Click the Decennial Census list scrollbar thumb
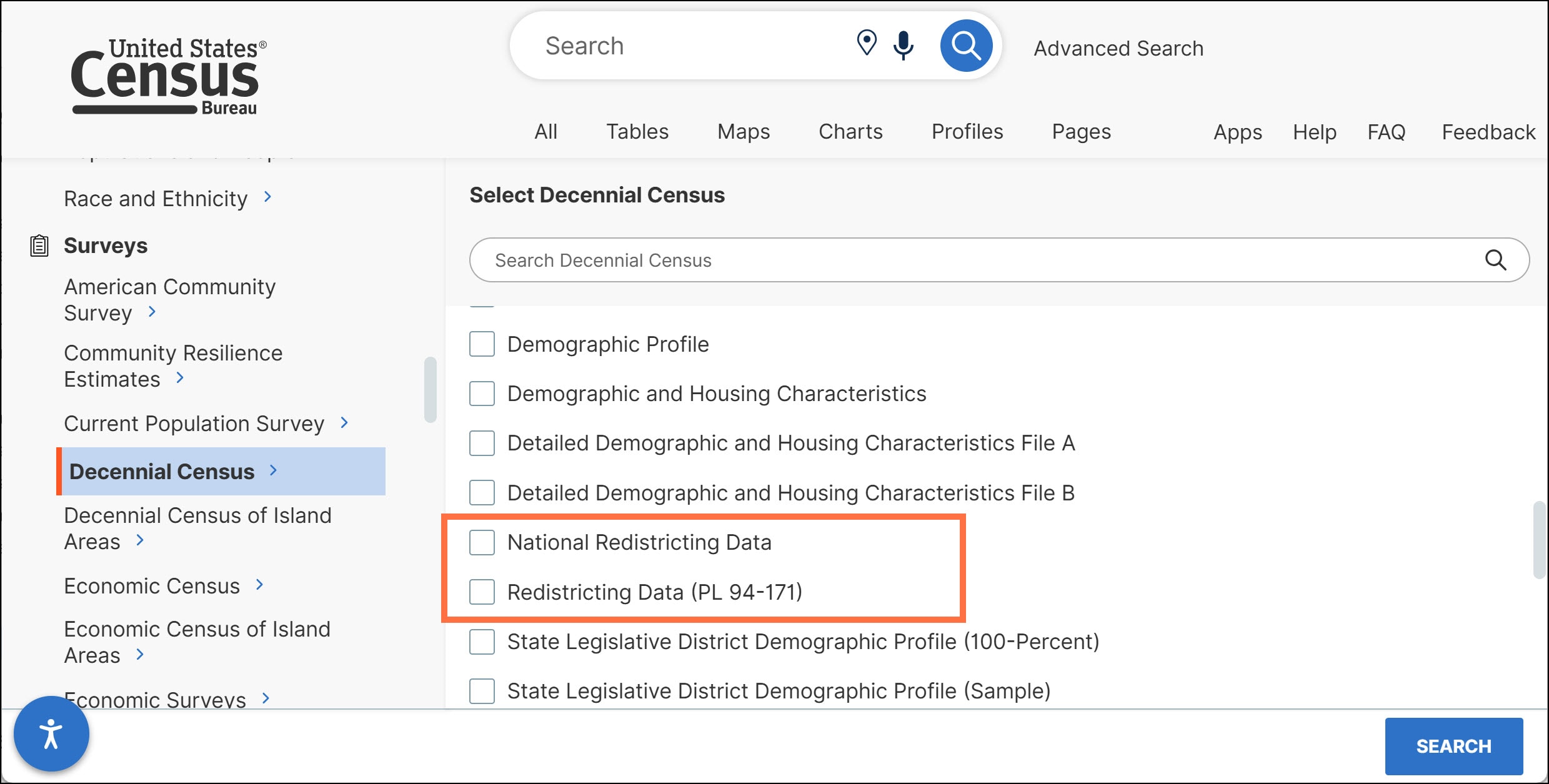Screen dimensions: 1549x784 (1540, 540)
